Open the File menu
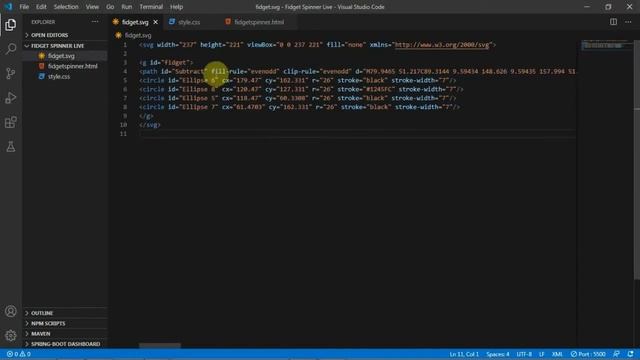Image resolution: width=640 pixels, height=360 pixels. [24, 7]
